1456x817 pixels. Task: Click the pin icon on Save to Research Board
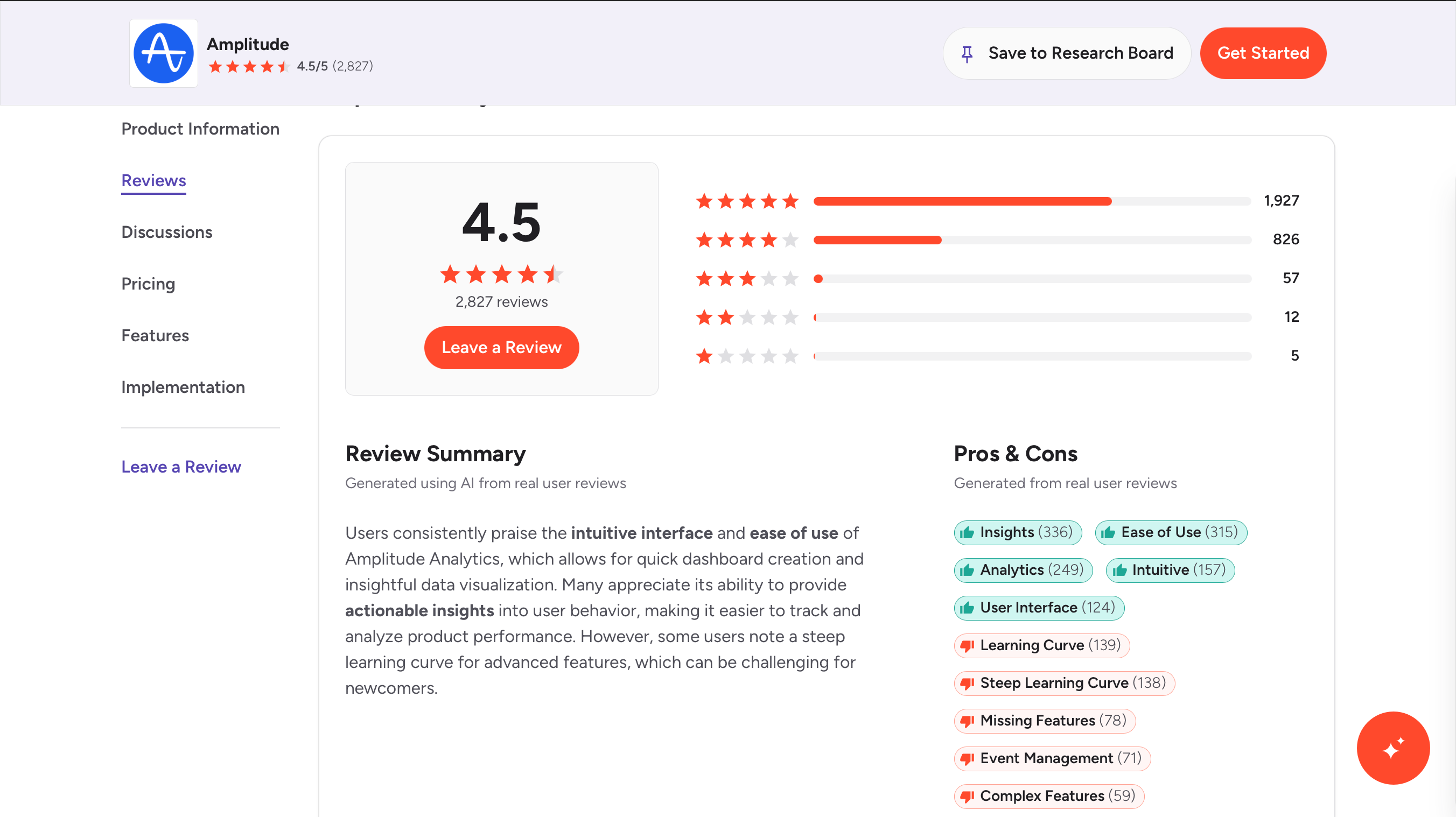point(967,54)
